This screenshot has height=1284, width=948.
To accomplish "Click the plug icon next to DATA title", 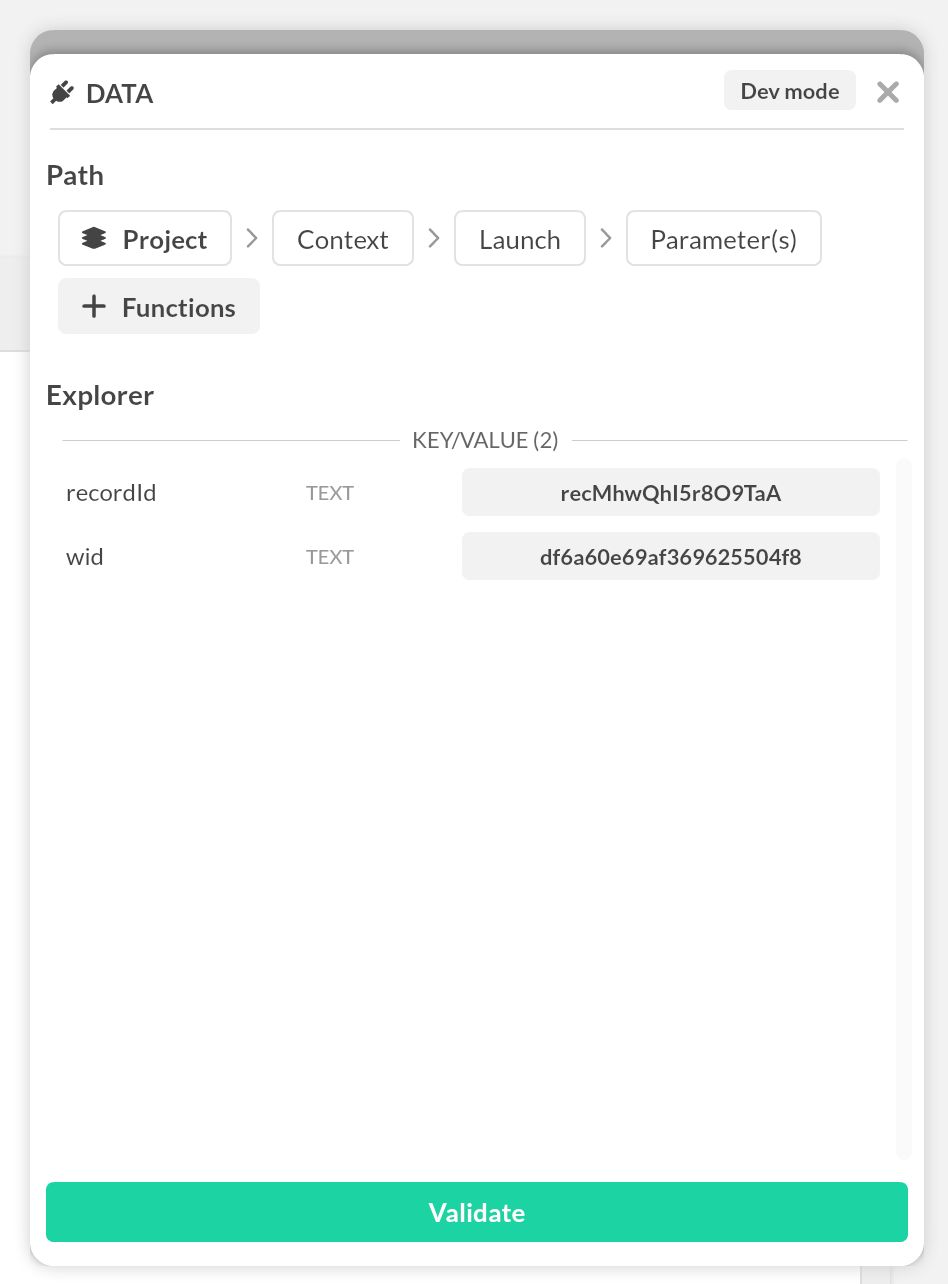I will [62, 91].
